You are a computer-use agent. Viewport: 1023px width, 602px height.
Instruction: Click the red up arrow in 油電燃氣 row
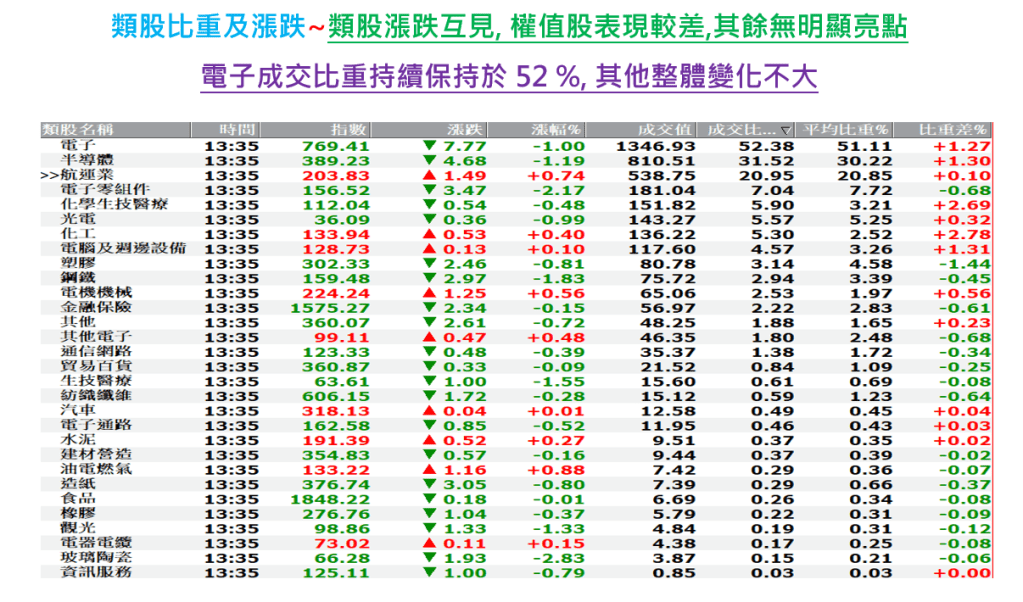(x=430, y=469)
